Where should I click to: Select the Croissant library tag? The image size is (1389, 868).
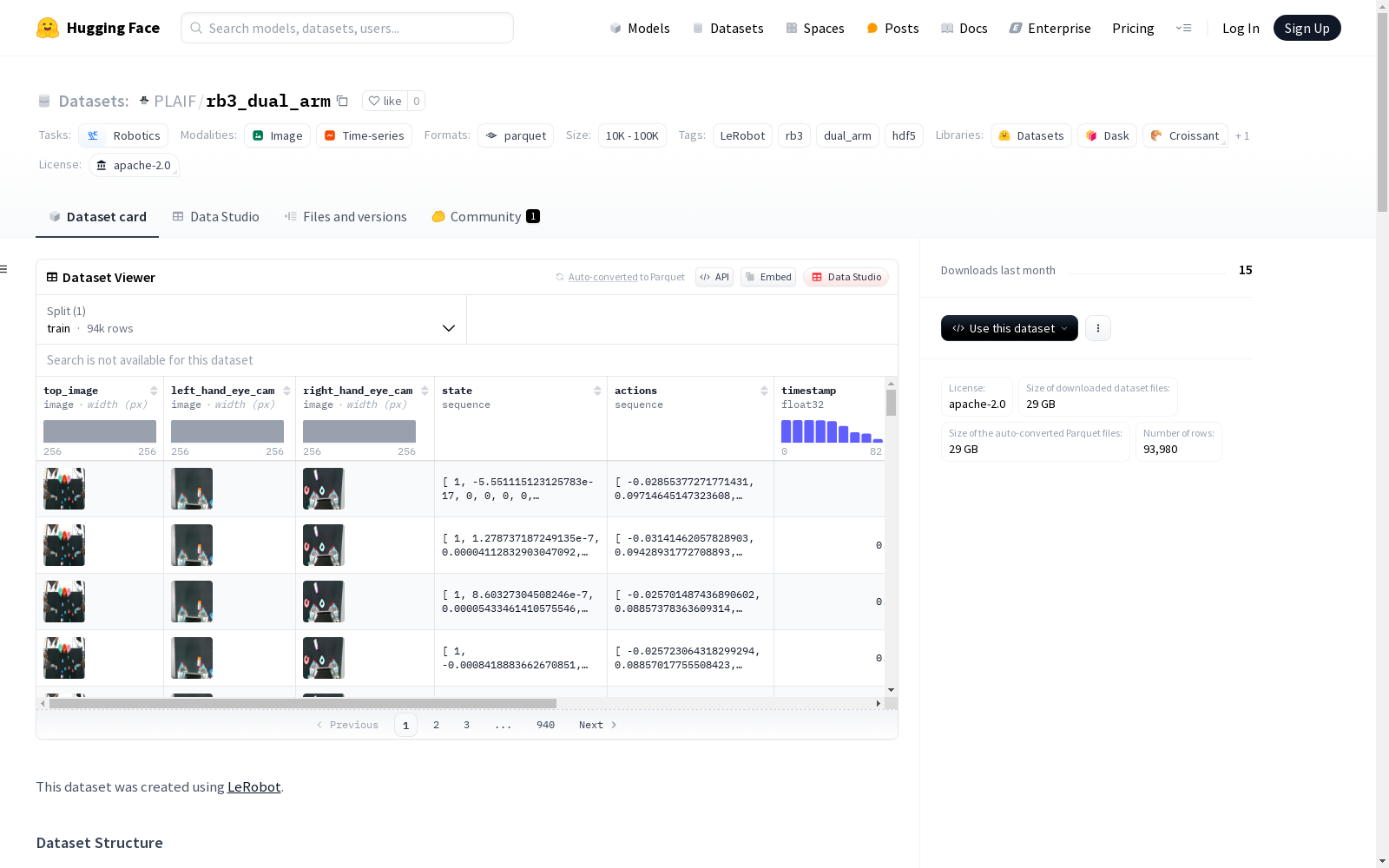click(x=1185, y=135)
